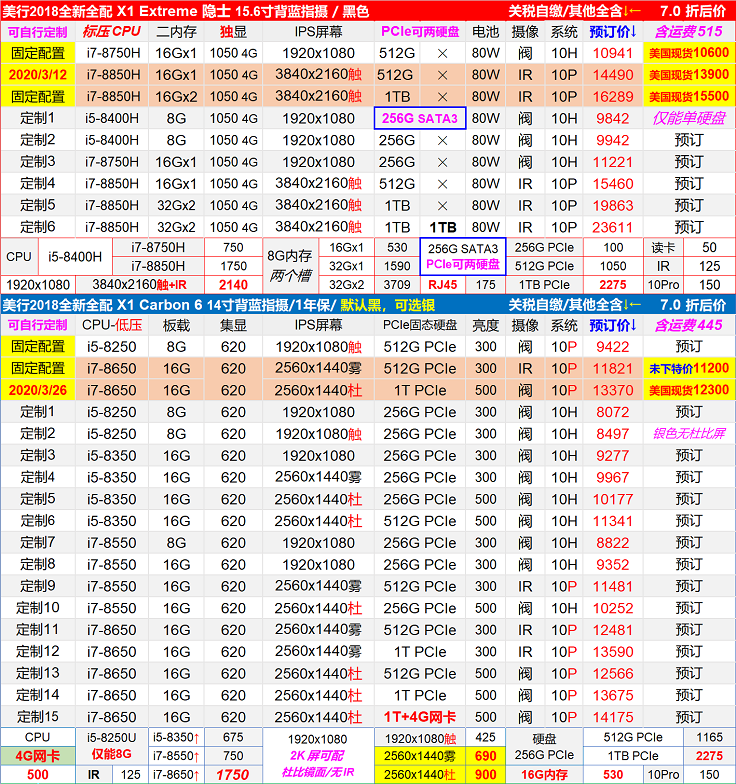Select the 银色无杜比屏 note cell
The width and height of the screenshot is (736, 784).
pyautogui.click(x=689, y=434)
